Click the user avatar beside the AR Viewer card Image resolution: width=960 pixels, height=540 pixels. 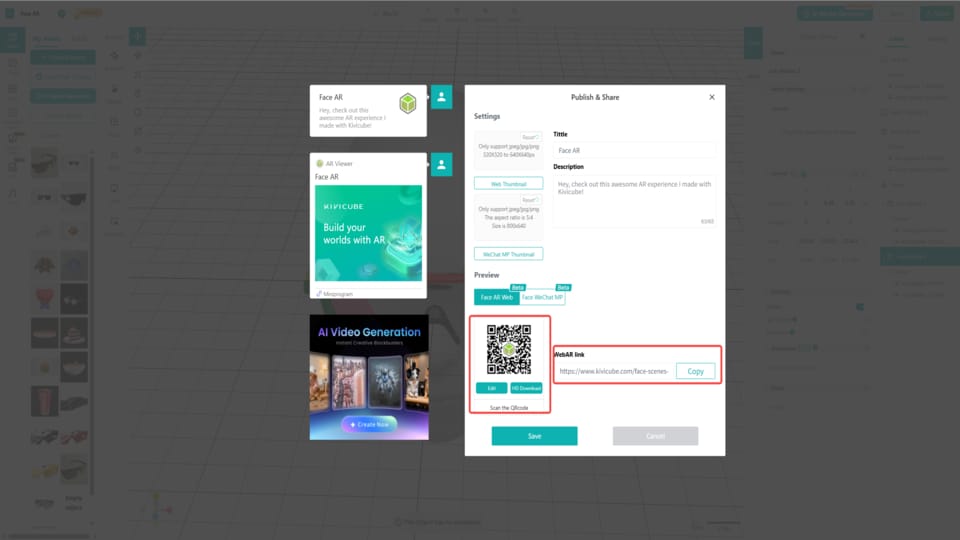[x=441, y=165]
